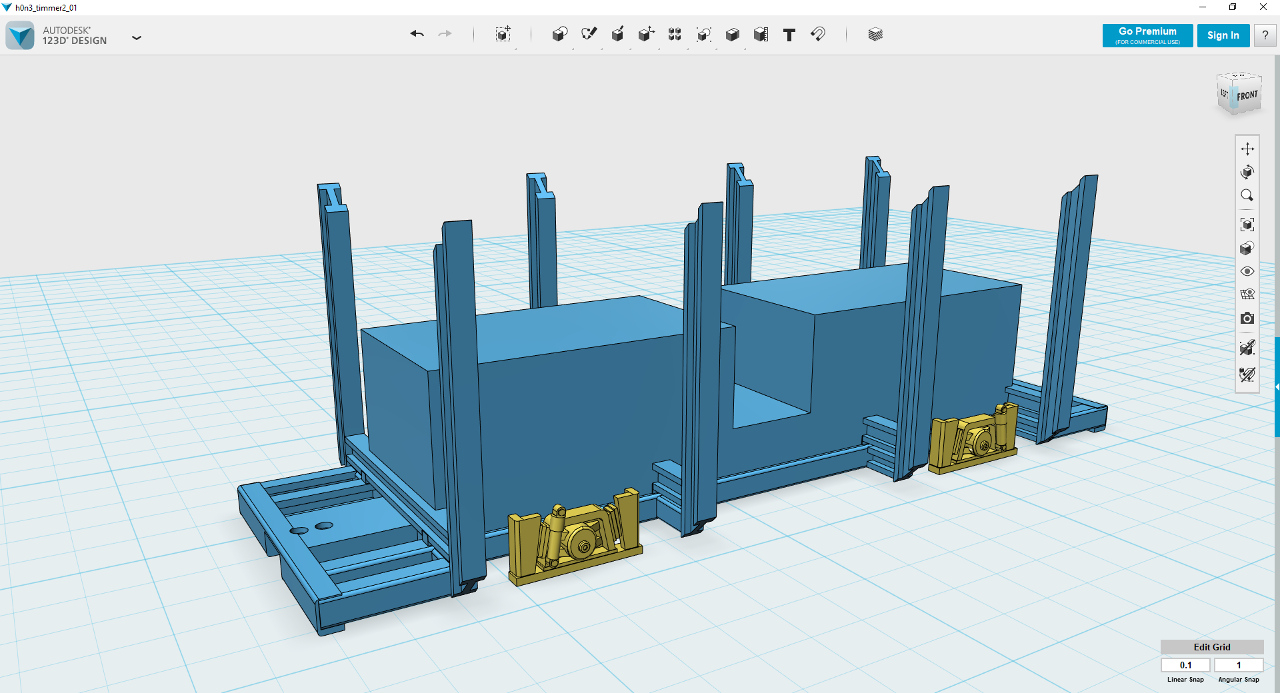Open the Primitives tool
This screenshot has height=693, width=1280.
click(560, 34)
